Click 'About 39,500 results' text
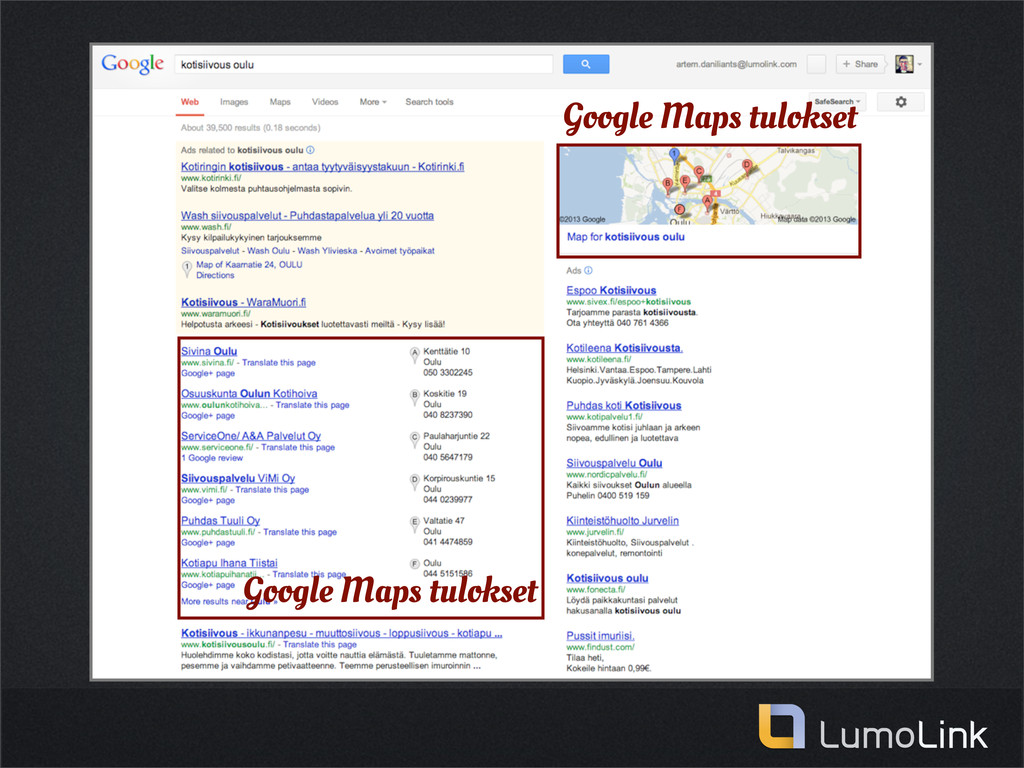This screenshot has height=768, width=1024. pyautogui.click(x=250, y=128)
